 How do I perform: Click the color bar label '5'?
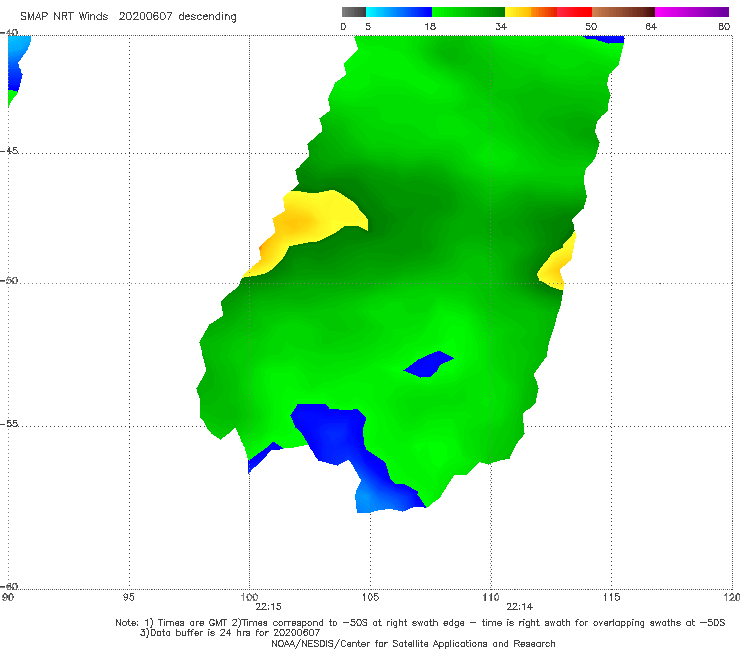[x=368, y=26]
